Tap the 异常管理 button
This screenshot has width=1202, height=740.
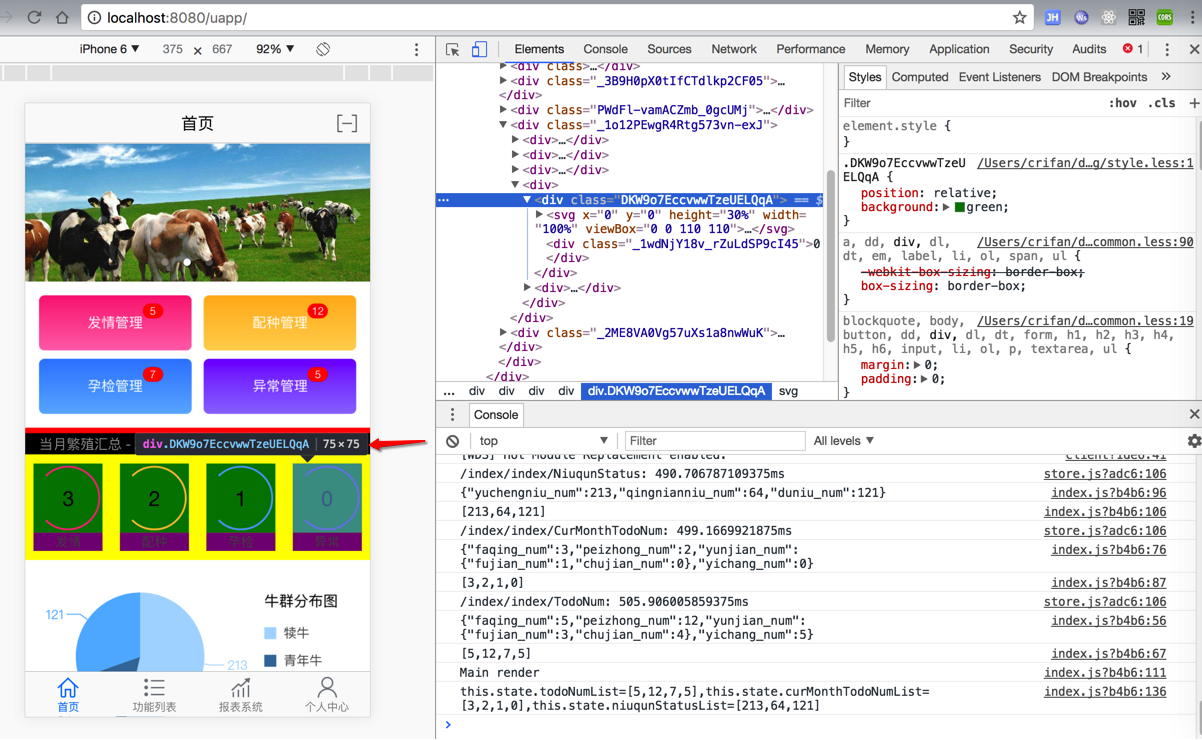coord(280,386)
